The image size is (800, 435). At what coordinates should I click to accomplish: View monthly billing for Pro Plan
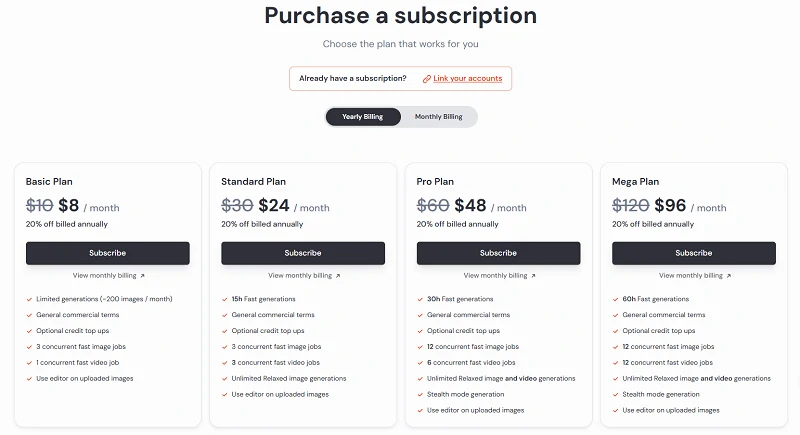(x=494, y=276)
